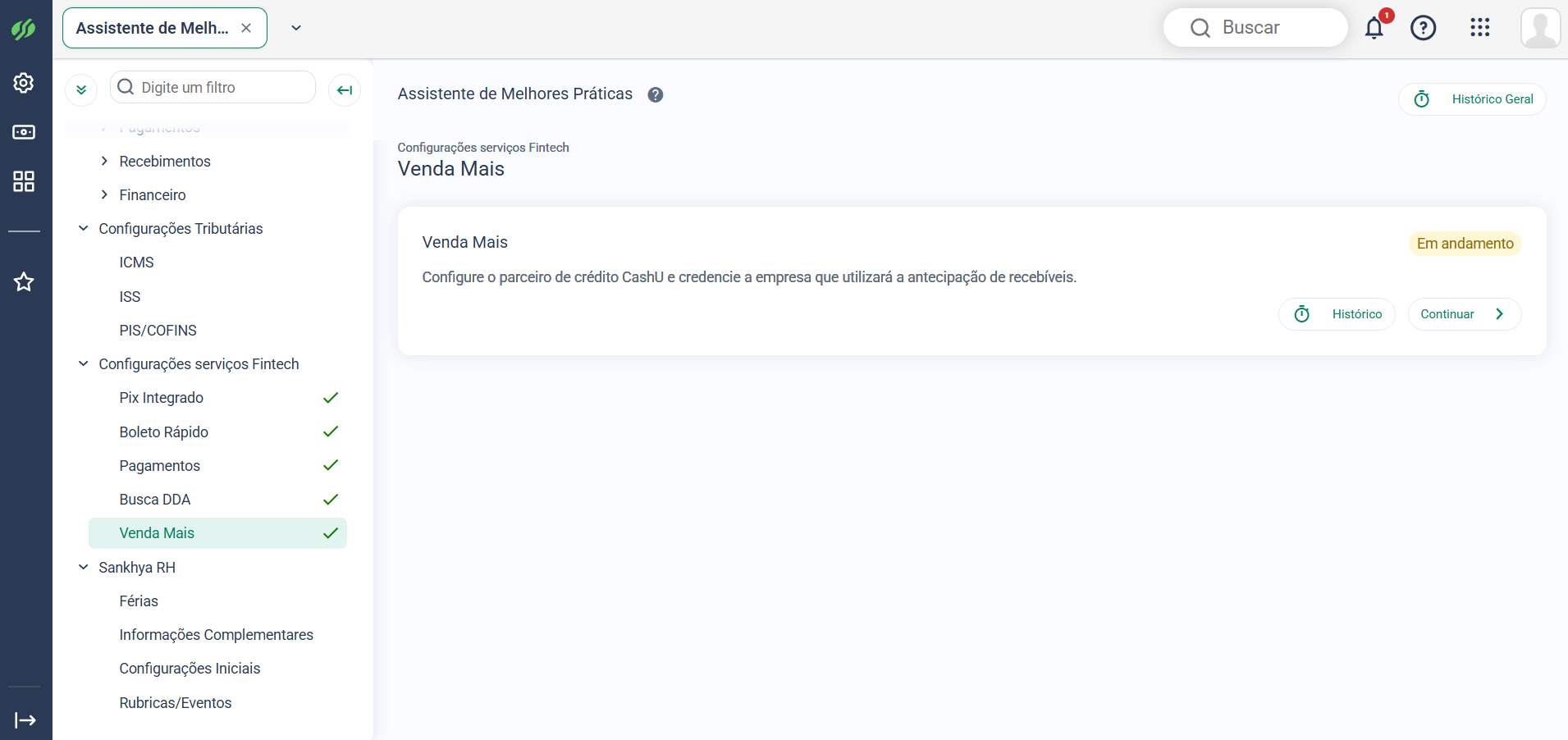The height and width of the screenshot is (740, 1568).
Task: Collapse the Sankhya RH section
Action: [83, 568]
